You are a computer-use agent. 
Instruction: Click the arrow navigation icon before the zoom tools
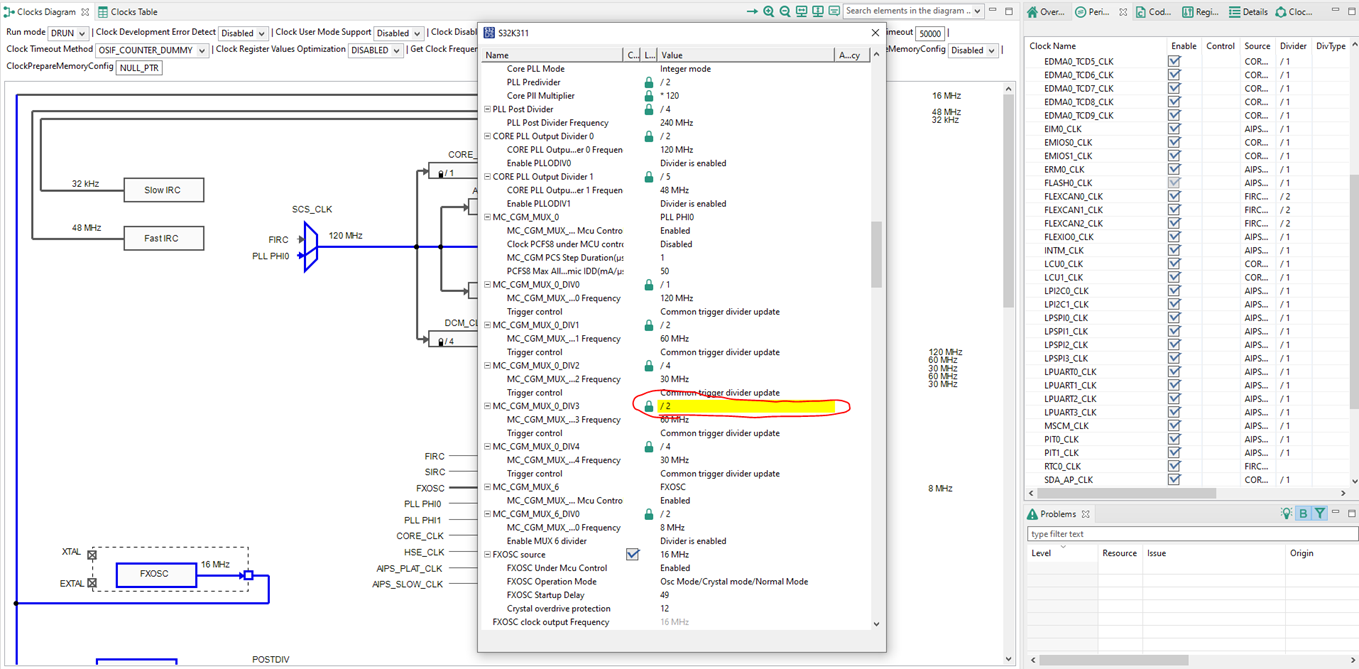pos(752,11)
